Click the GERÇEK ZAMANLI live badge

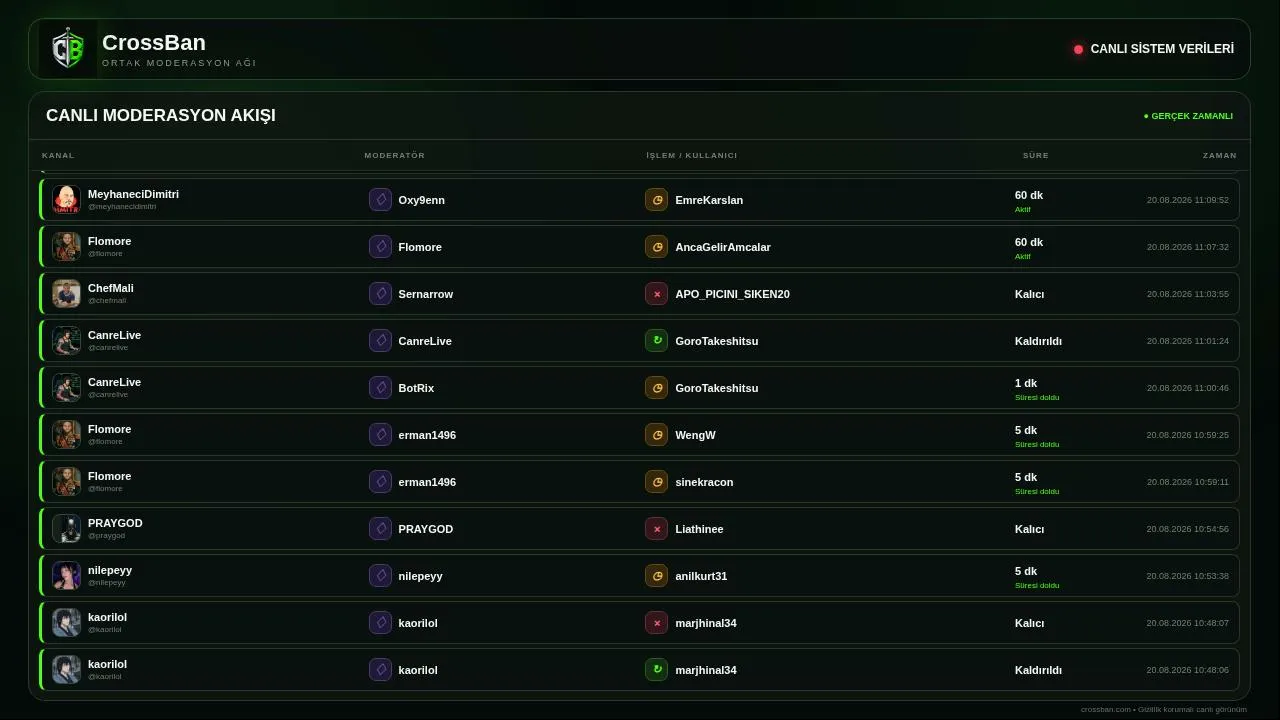pos(1188,116)
